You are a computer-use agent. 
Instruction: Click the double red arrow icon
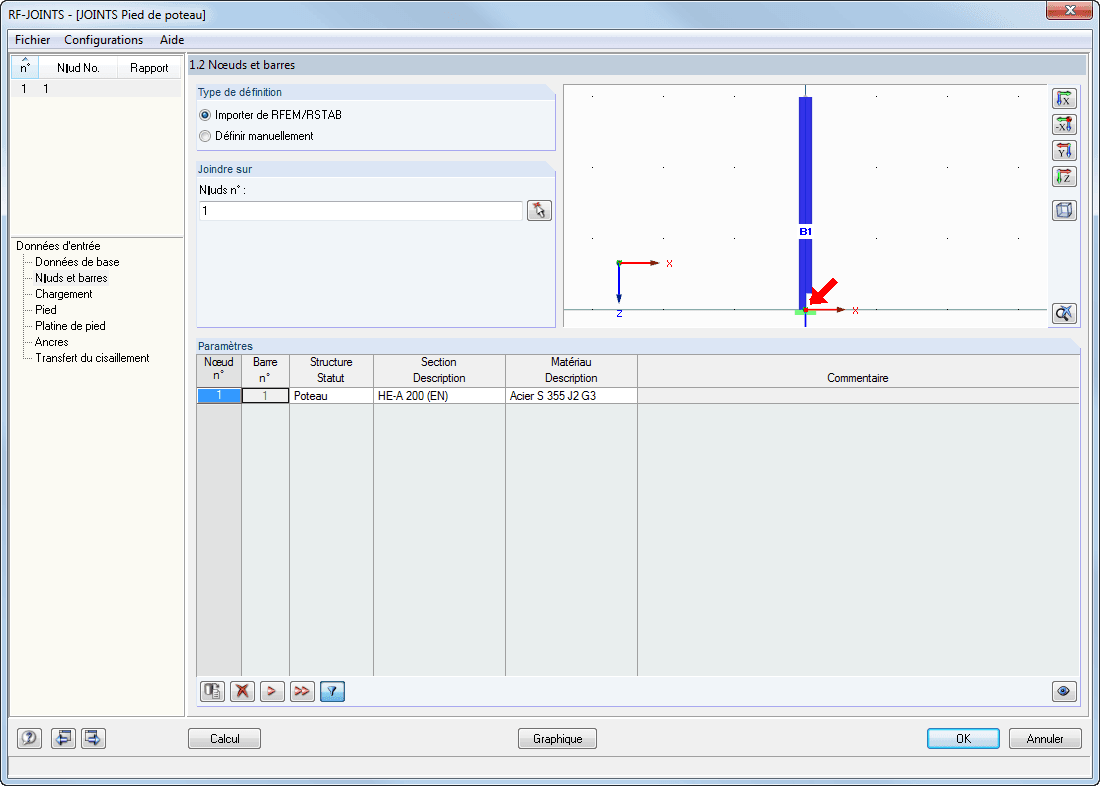(302, 692)
